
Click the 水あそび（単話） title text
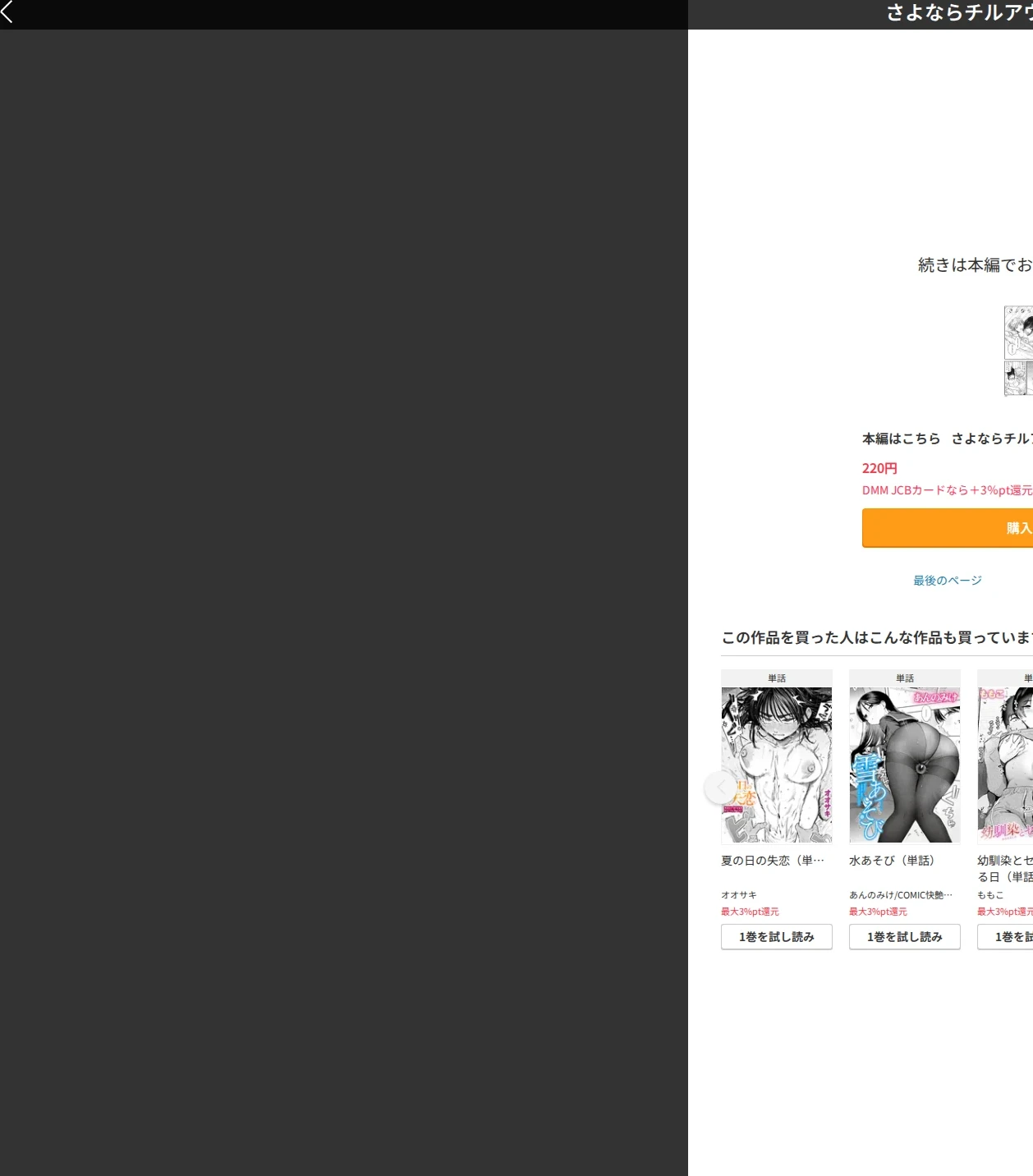(x=892, y=861)
